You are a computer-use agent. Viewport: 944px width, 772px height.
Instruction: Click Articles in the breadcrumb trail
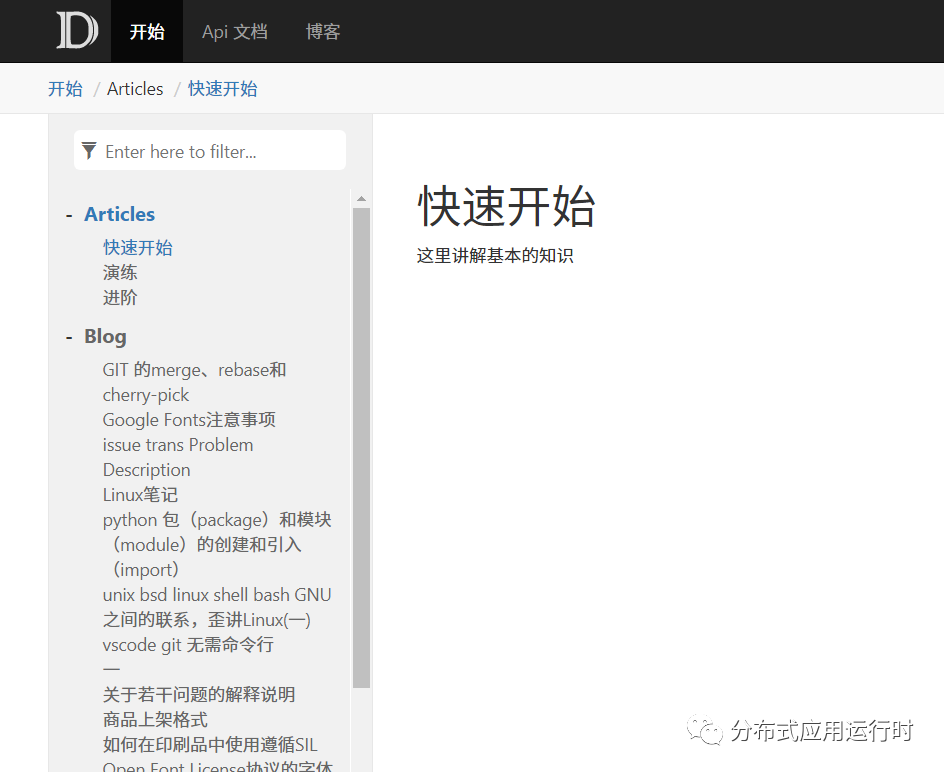click(x=135, y=88)
